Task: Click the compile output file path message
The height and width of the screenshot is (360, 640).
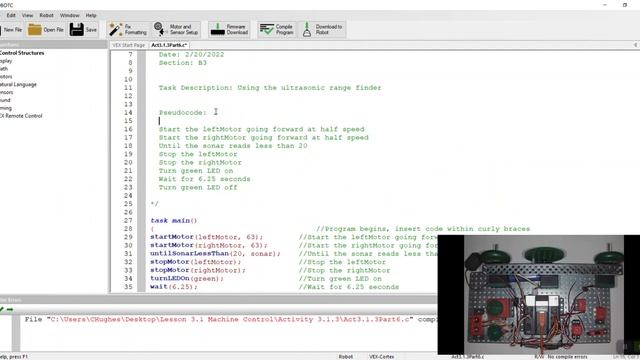Action: coord(231,320)
